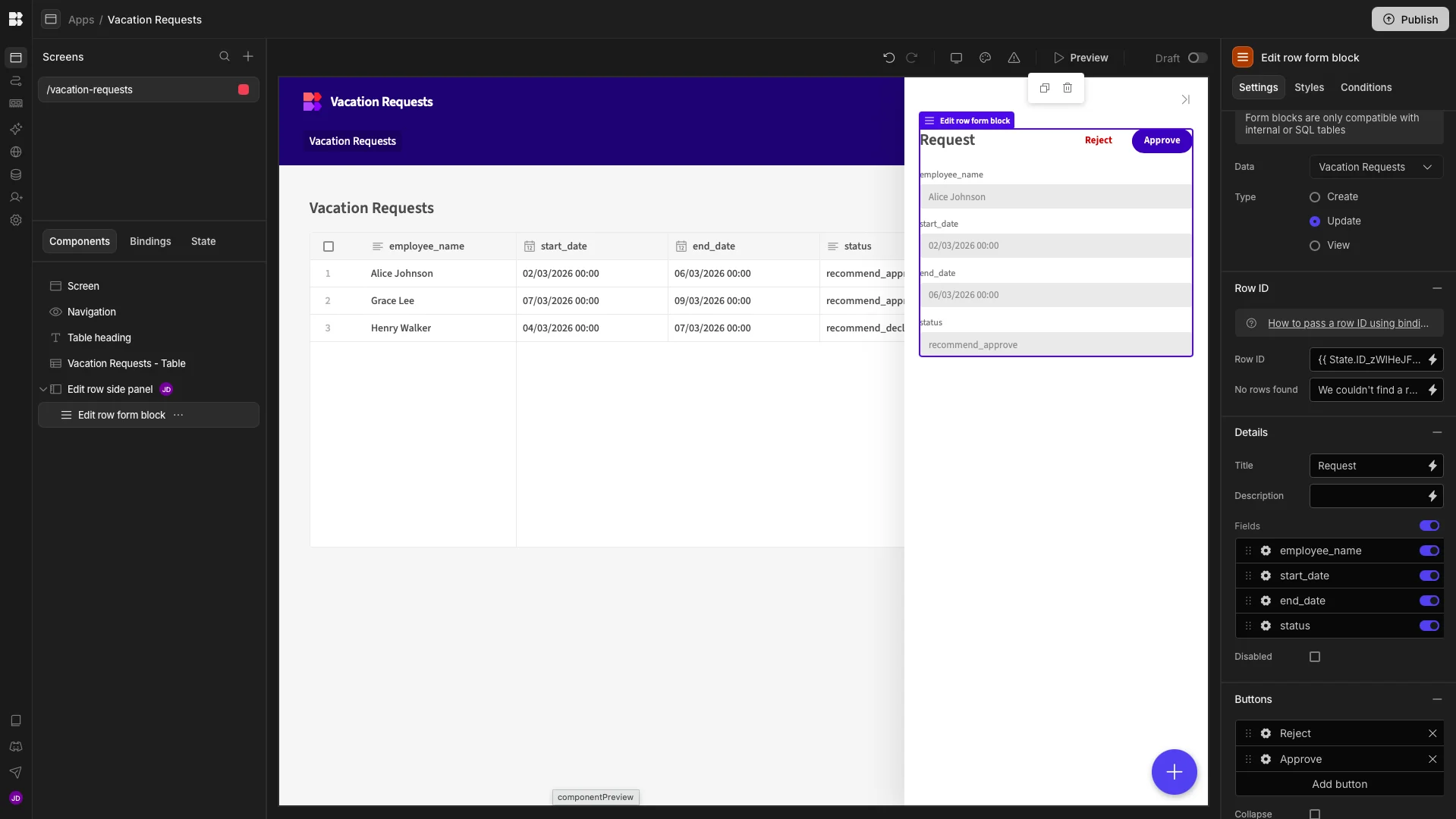Remove the Approve button with X

tap(1432, 759)
